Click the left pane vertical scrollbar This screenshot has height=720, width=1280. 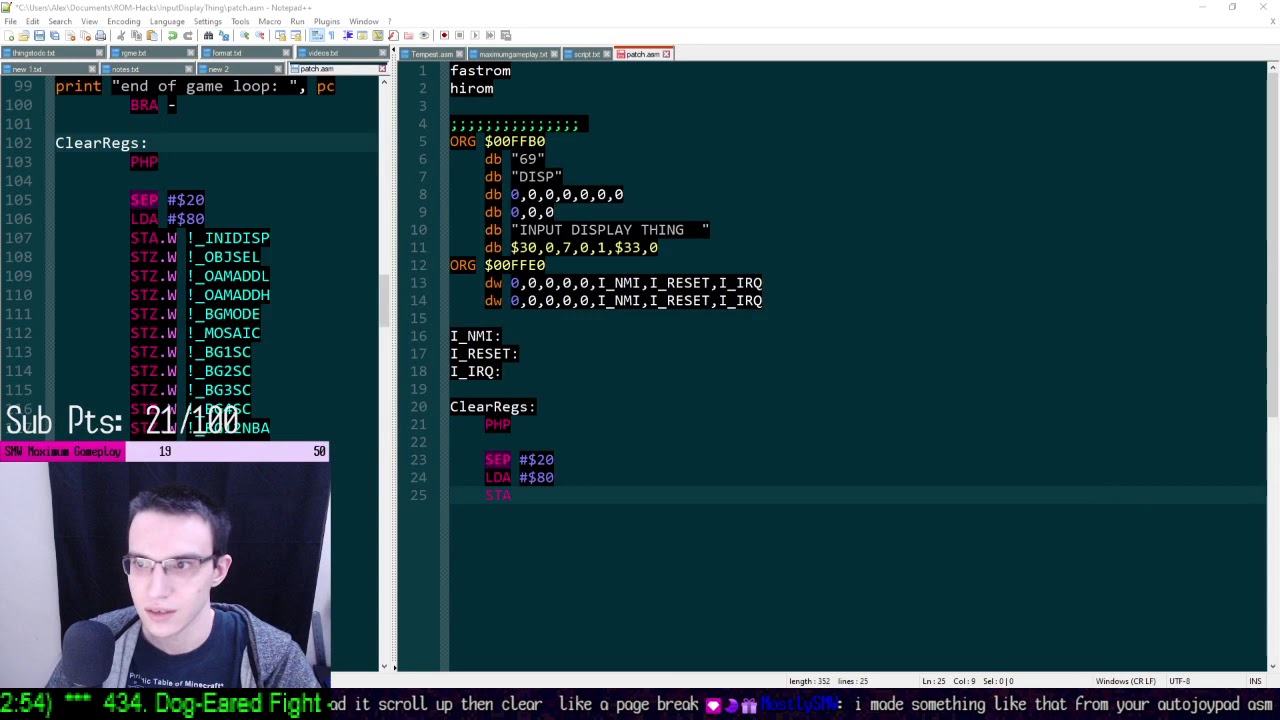(384, 300)
